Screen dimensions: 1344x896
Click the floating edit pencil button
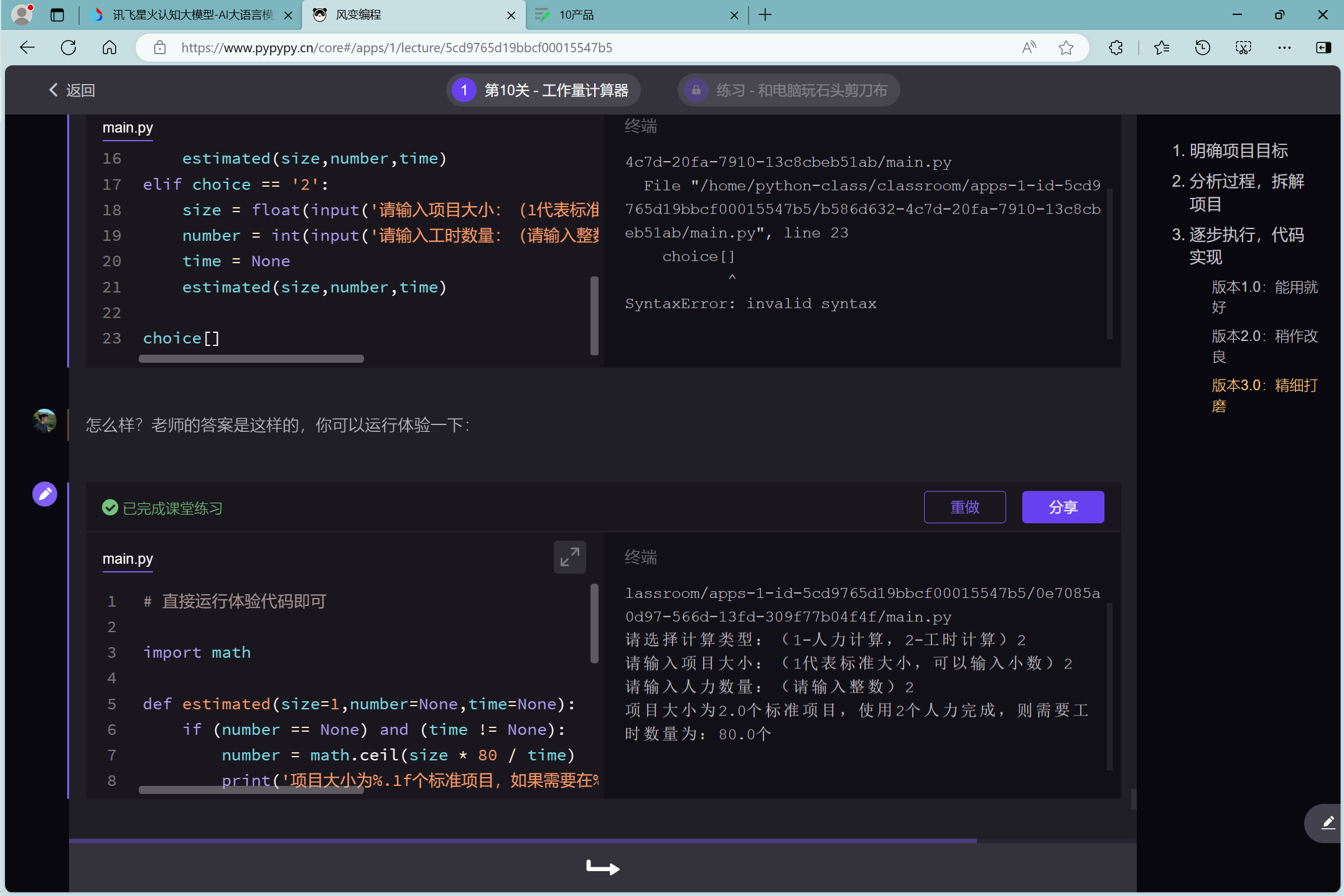pyautogui.click(x=1327, y=823)
